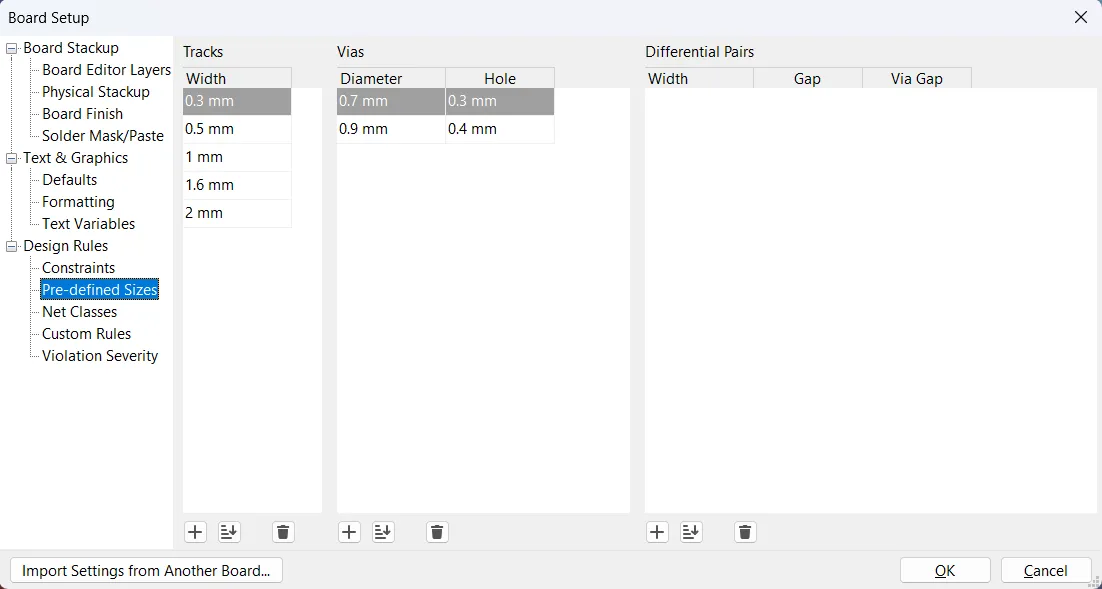Delete the selected via size
Screen dimensions: 1102x589
pyautogui.click(x=437, y=532)
